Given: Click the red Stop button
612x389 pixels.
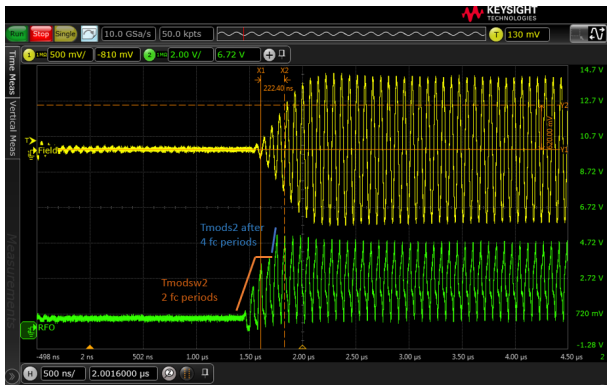Looking at the screenshot, I should pyautogui.click(x=41, y=34).
